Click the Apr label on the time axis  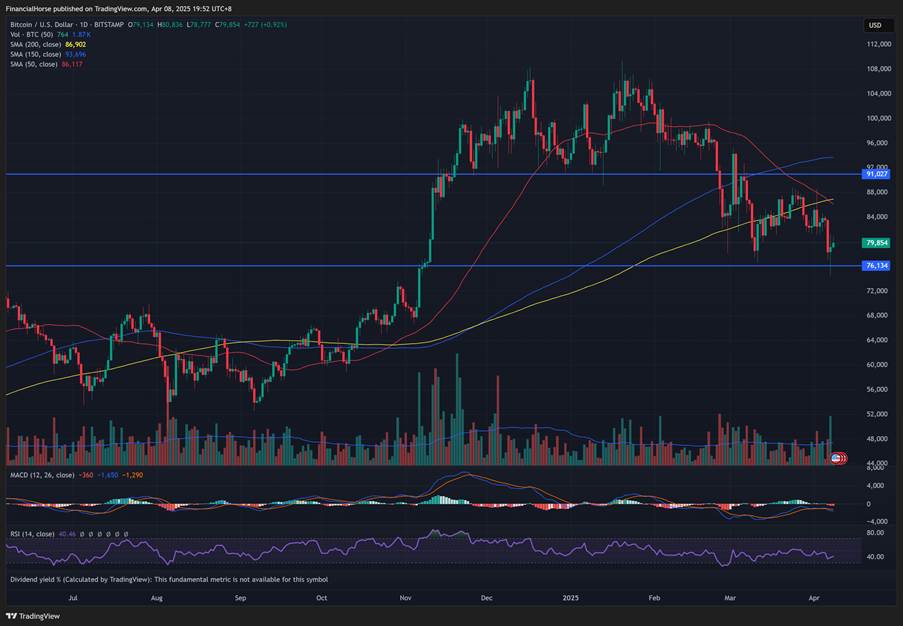(x=814, y=598)
